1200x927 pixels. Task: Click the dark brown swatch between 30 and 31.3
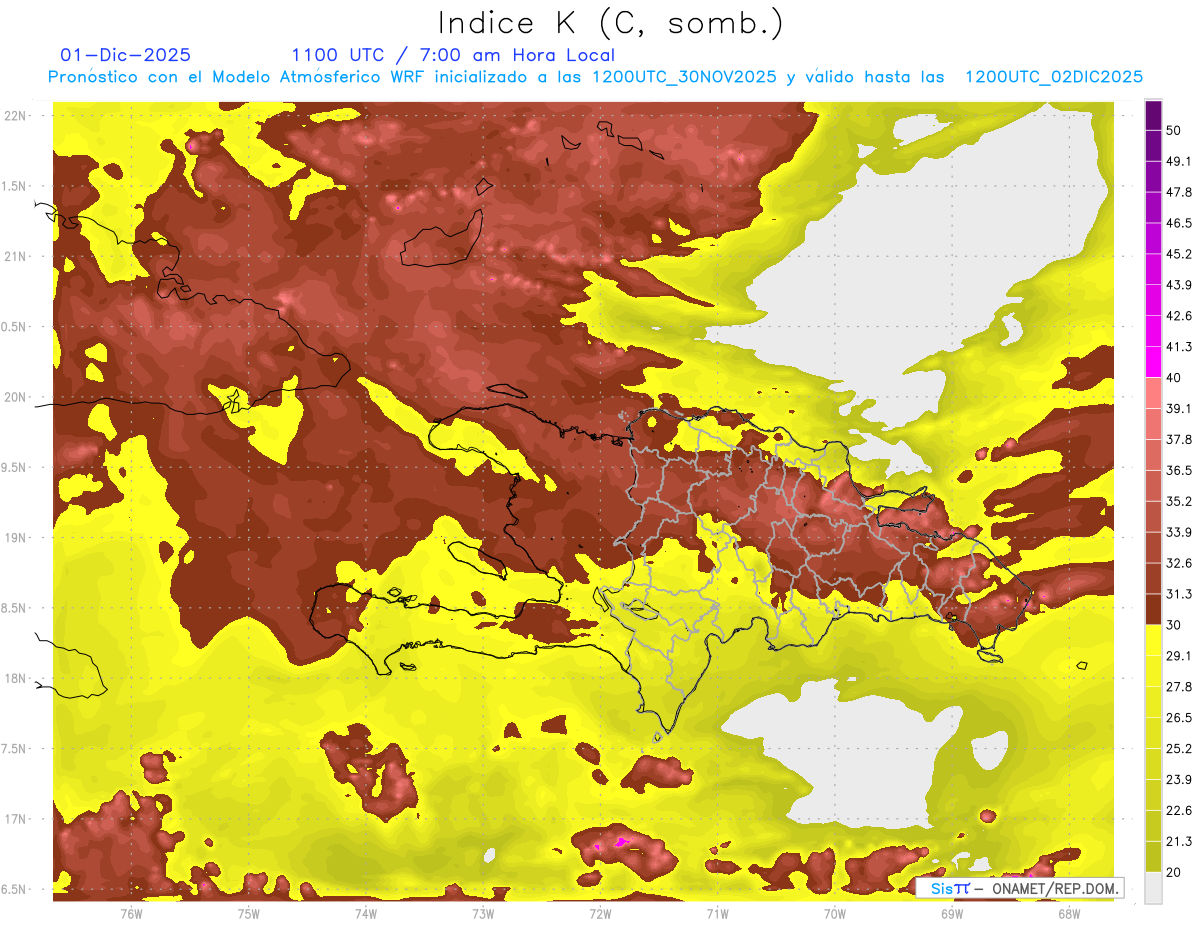coord(1153,608)
